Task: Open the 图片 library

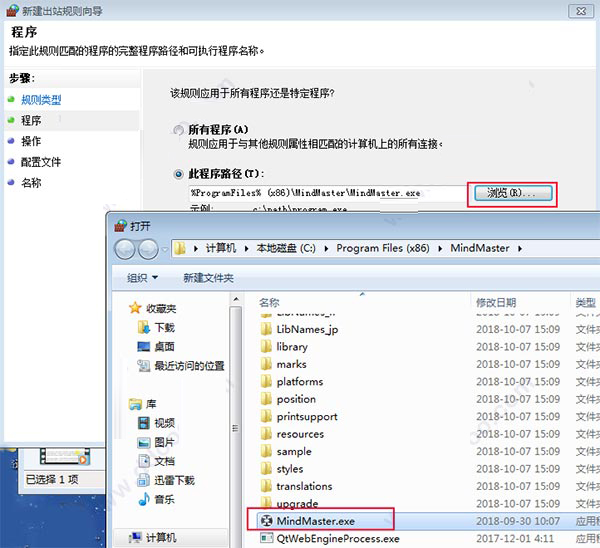Action: click(165, 442)
